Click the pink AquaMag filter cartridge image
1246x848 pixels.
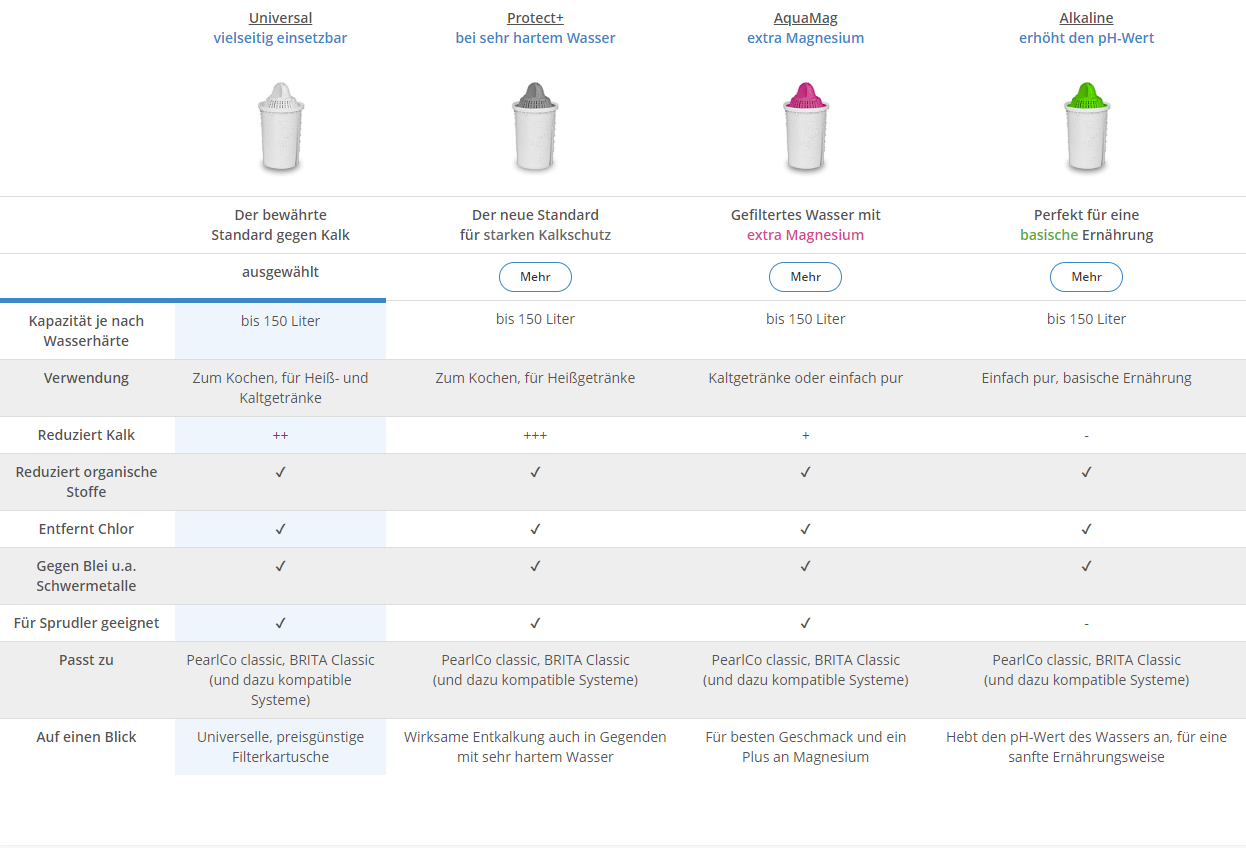806,126
